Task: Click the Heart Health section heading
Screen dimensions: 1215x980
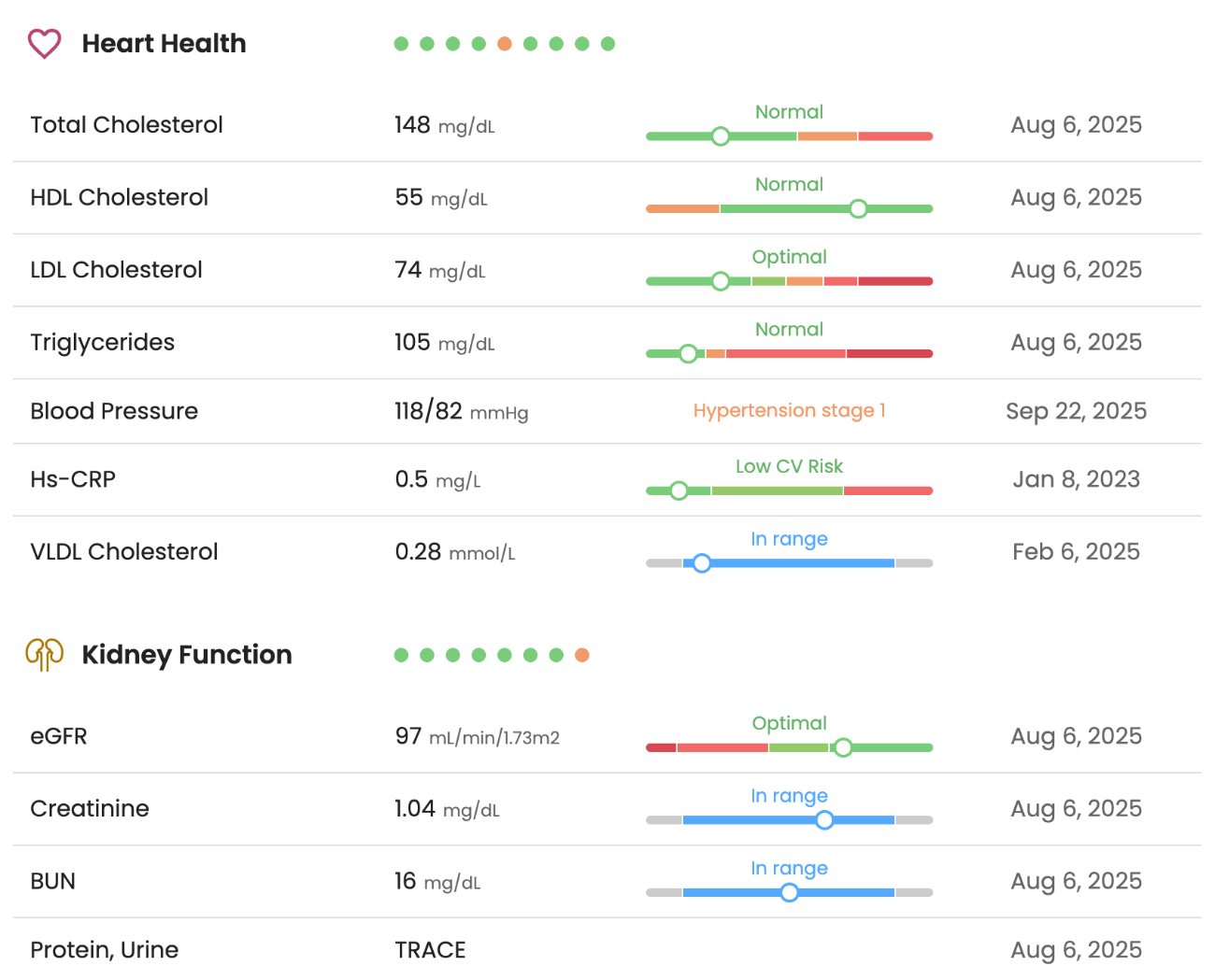Action: 164,44
